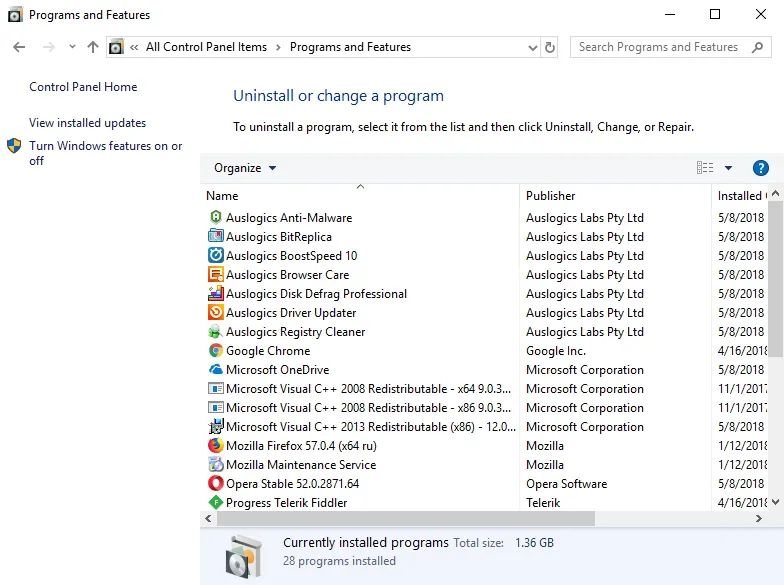
Task: Click the Auslogics BitReplica icon
Action: 216,236
